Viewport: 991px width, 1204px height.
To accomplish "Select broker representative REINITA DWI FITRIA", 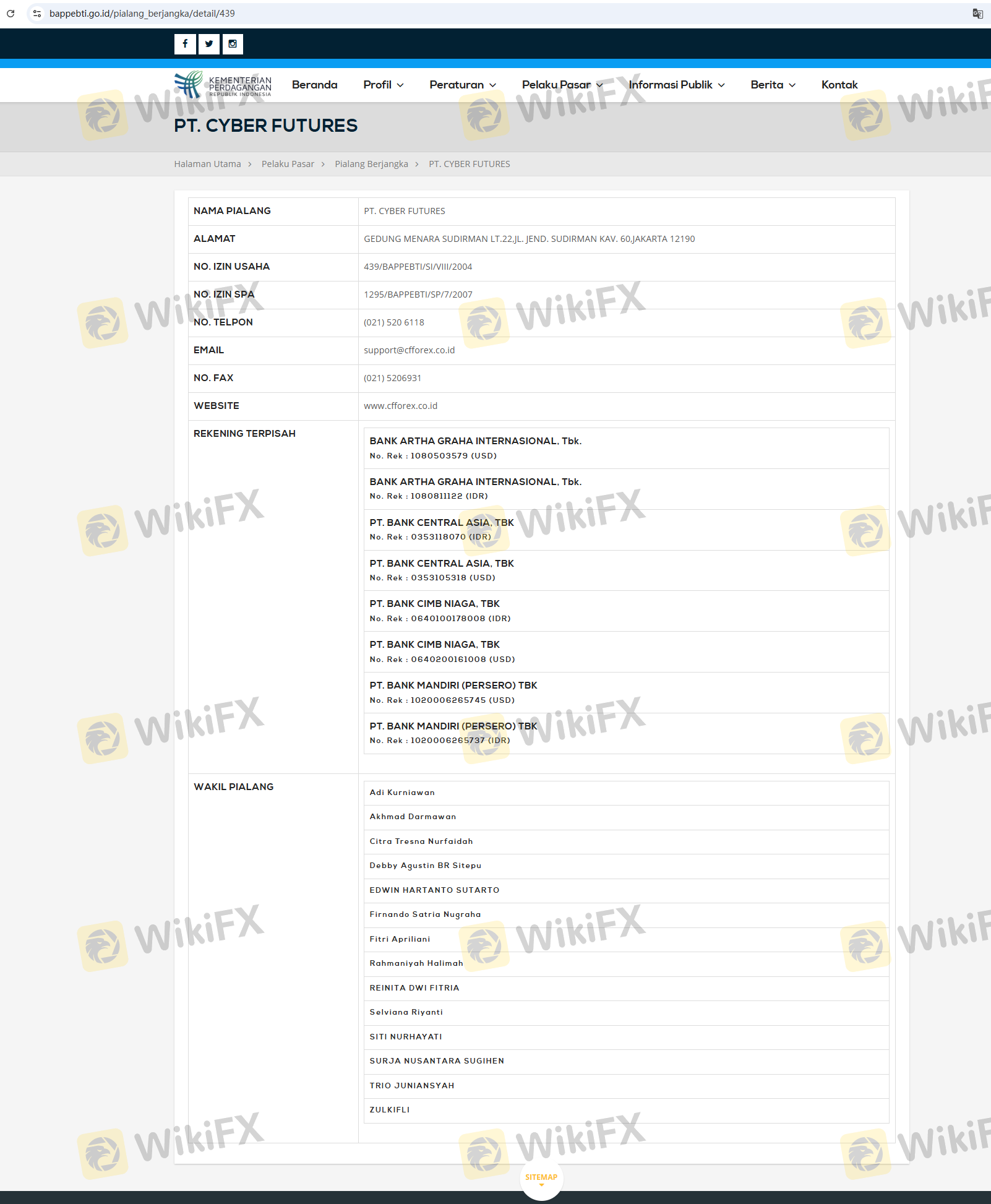I will pos(627,989).
